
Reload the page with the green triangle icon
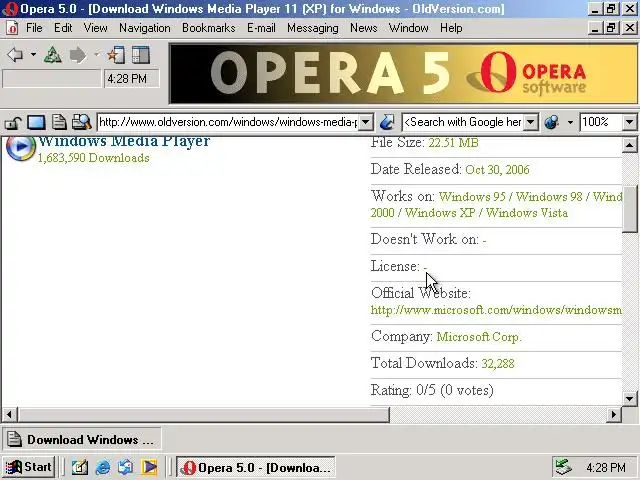click(53, 55)
